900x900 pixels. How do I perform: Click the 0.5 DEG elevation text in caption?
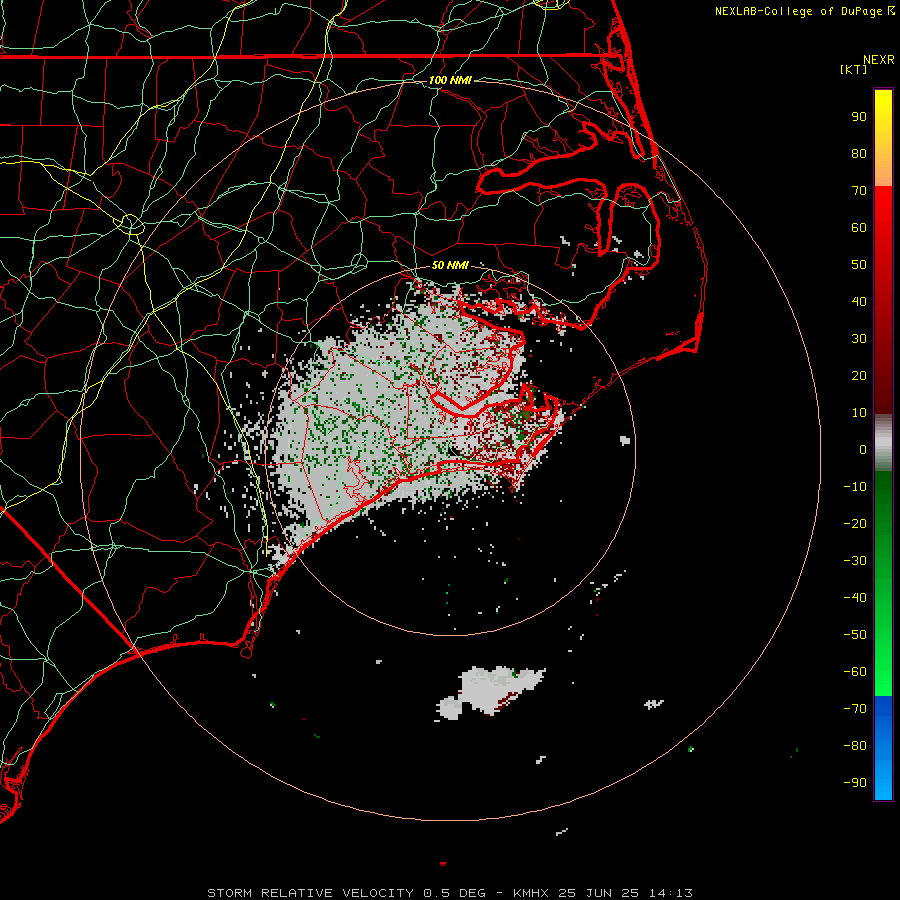(x=455, y=893)
